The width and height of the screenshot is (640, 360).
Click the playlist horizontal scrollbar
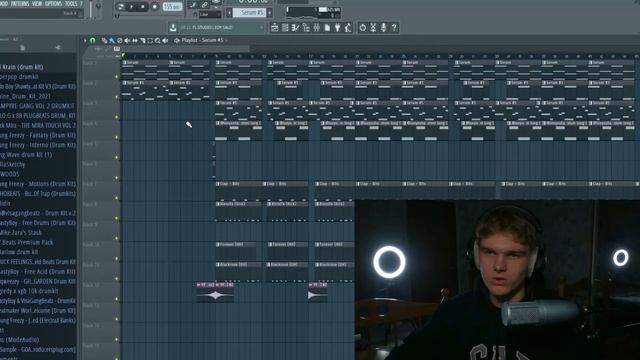click(x=186, y=49)
